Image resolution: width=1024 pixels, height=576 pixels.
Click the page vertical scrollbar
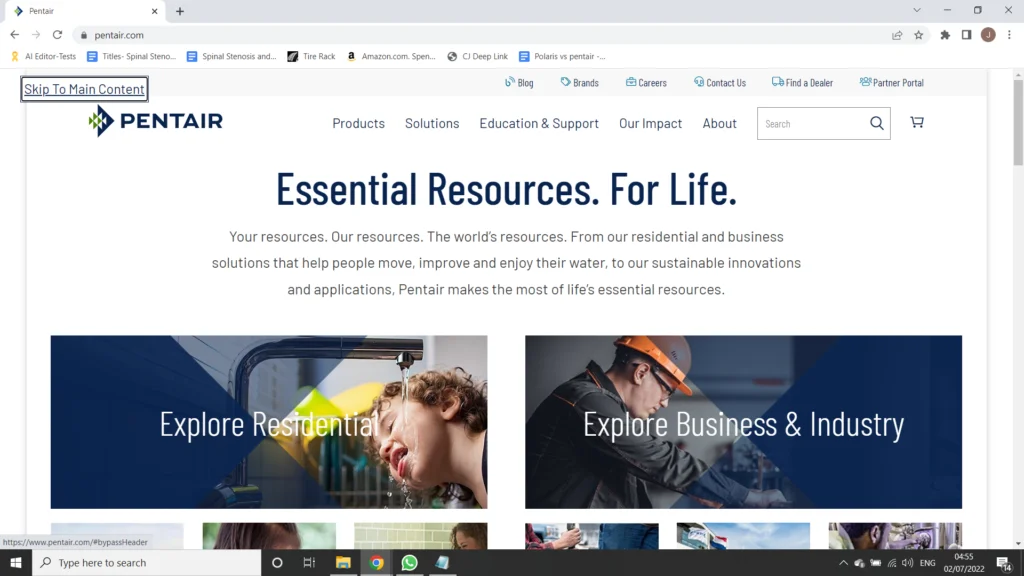pyautogui.click(x=1018, y=123)
